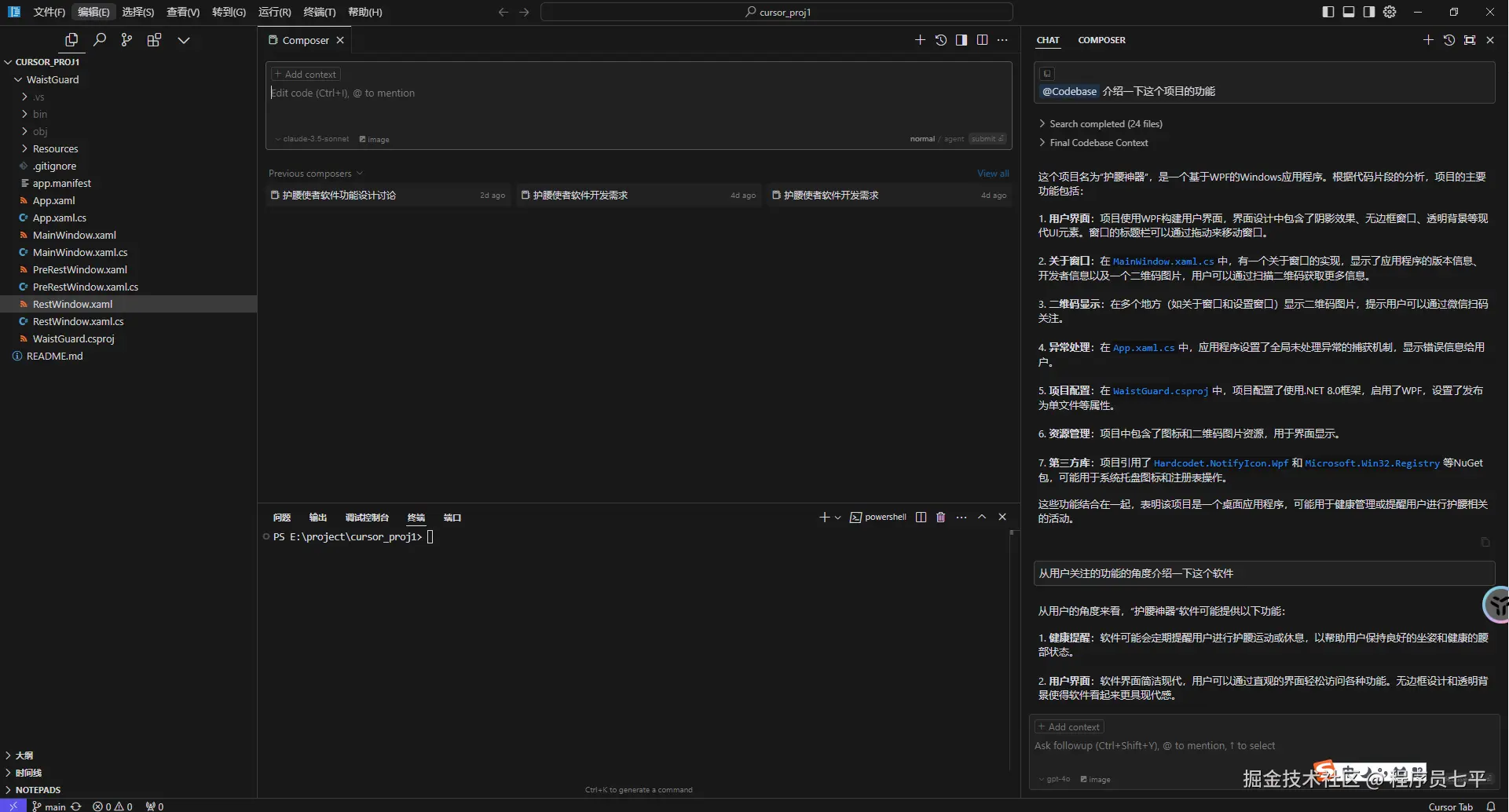
Task: Click the cursor_proj1 command center search box
Action: tap(777, 12)
